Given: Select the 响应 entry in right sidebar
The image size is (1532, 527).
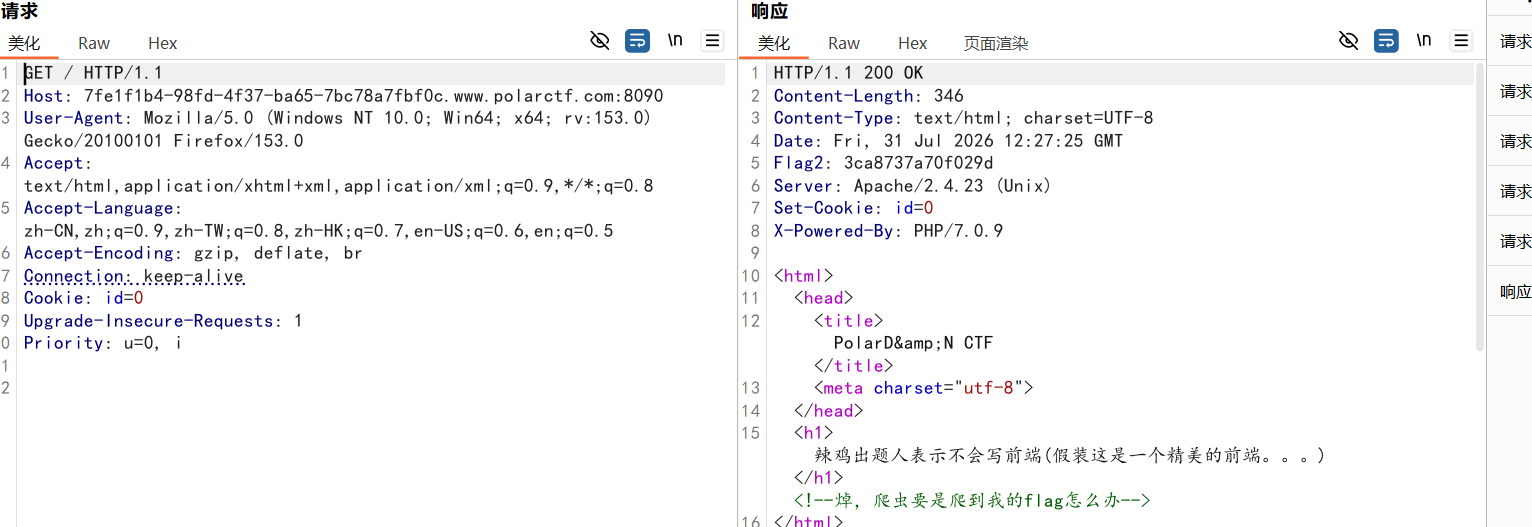Looking at the screenshot, I should click(x=1515, y=292).
